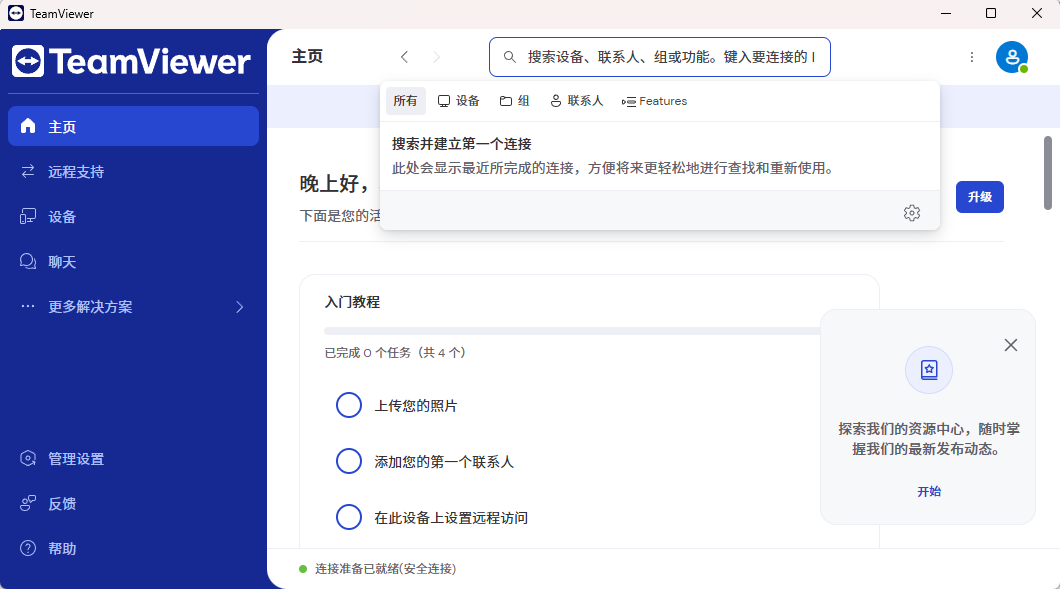1060x589 pixels.
Task: Check the 添加您的第一个联系人 circle
Action: tap(349, 461)
